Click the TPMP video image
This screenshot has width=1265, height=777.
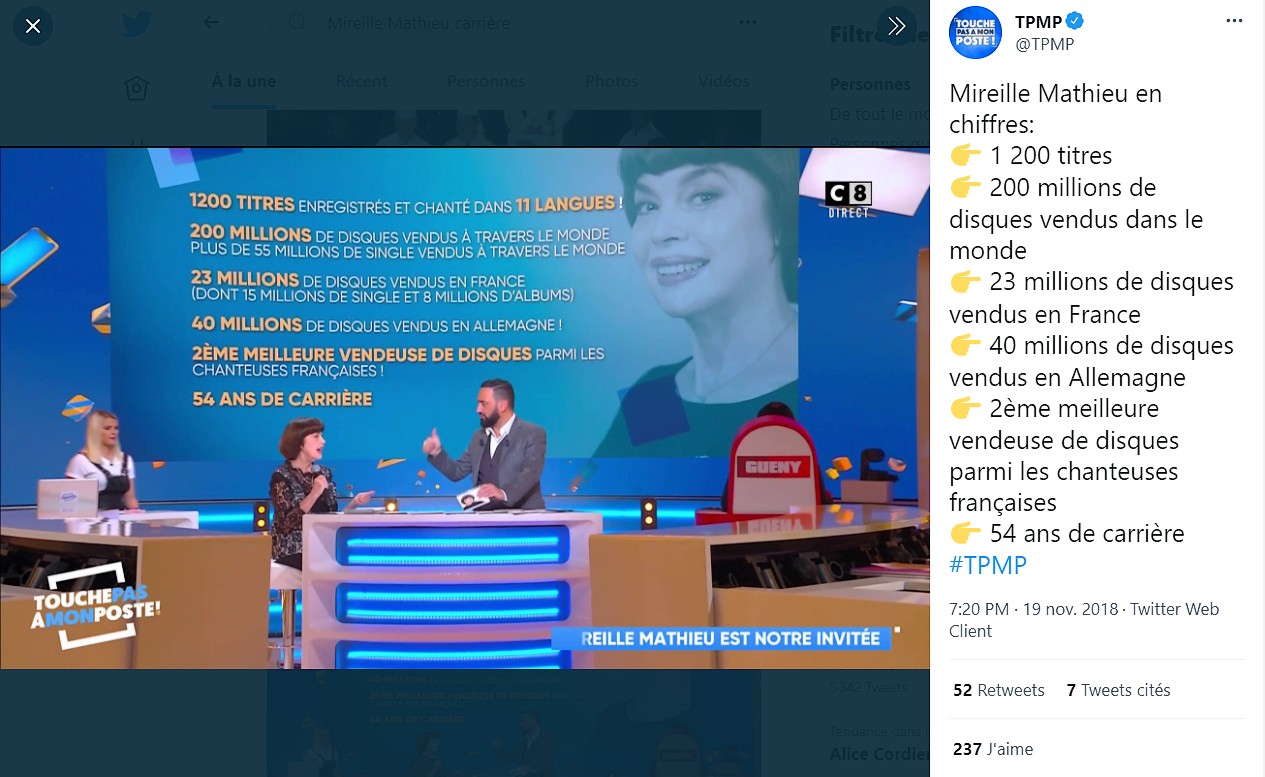point(465,408)
